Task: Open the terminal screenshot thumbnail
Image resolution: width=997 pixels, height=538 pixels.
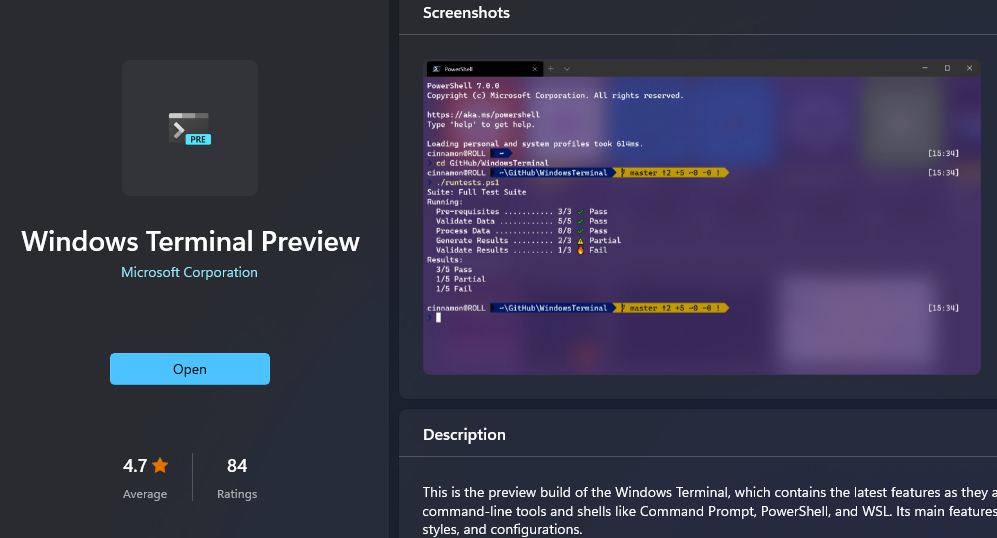Action: [x=702, y=217]
